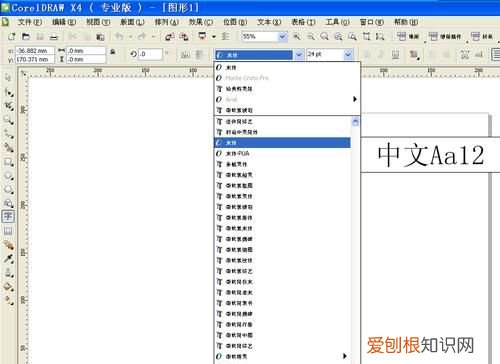Click the Zoom Out magnifier icon
This screenshot has width=500, height=364.
[x=311, y=36]
